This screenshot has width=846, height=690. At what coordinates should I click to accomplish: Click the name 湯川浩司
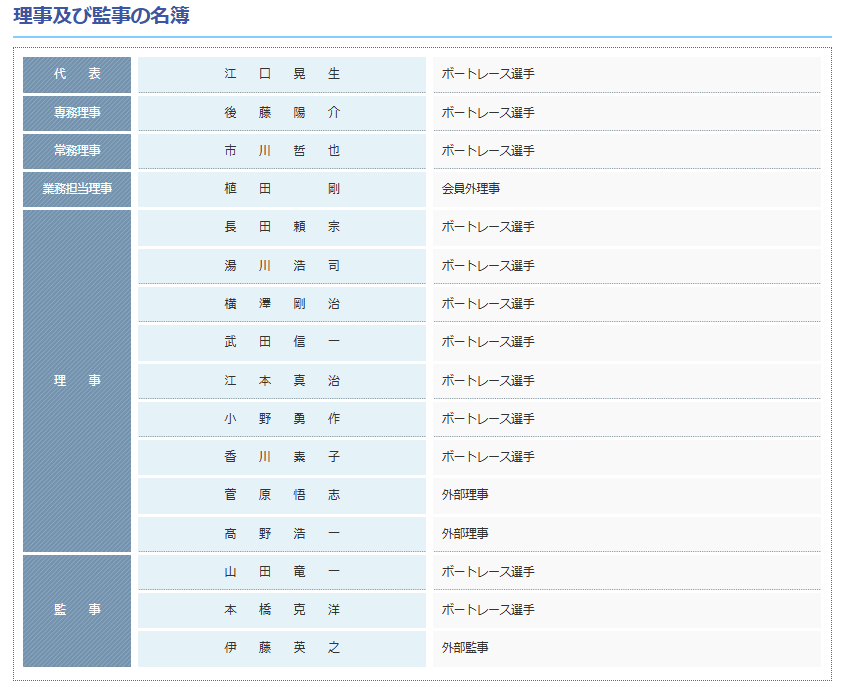[x=282, y=266]
